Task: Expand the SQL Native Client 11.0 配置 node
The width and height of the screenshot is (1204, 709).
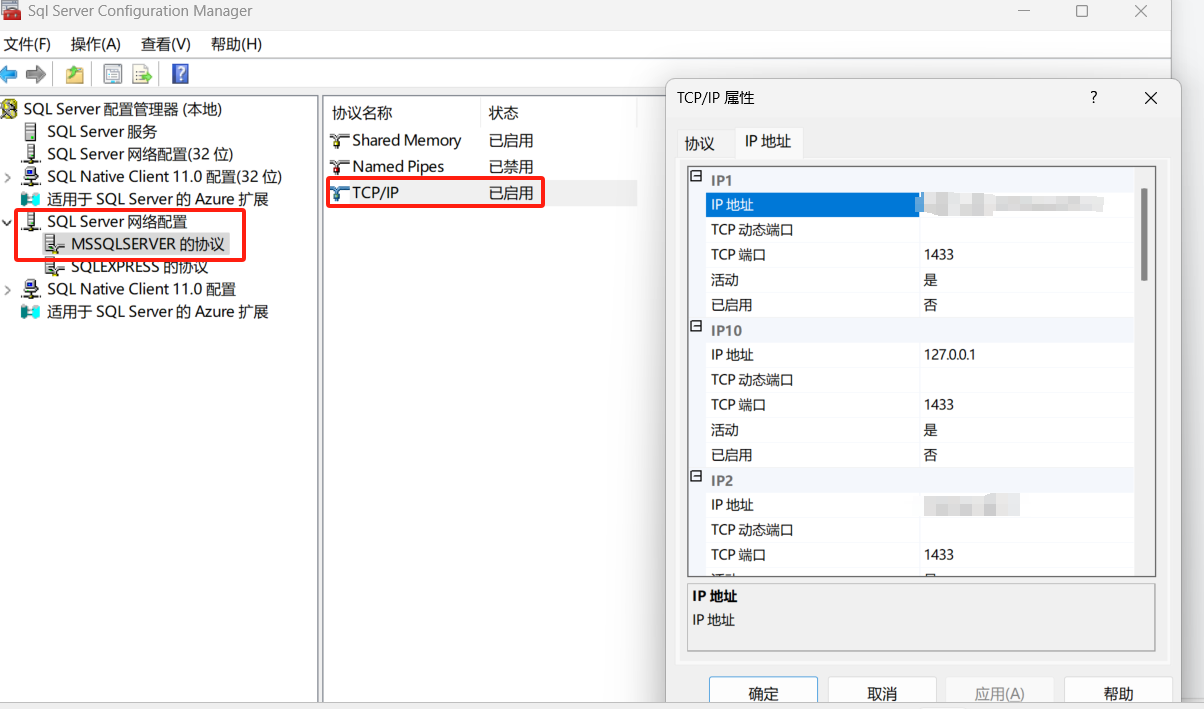Action: 8,289
